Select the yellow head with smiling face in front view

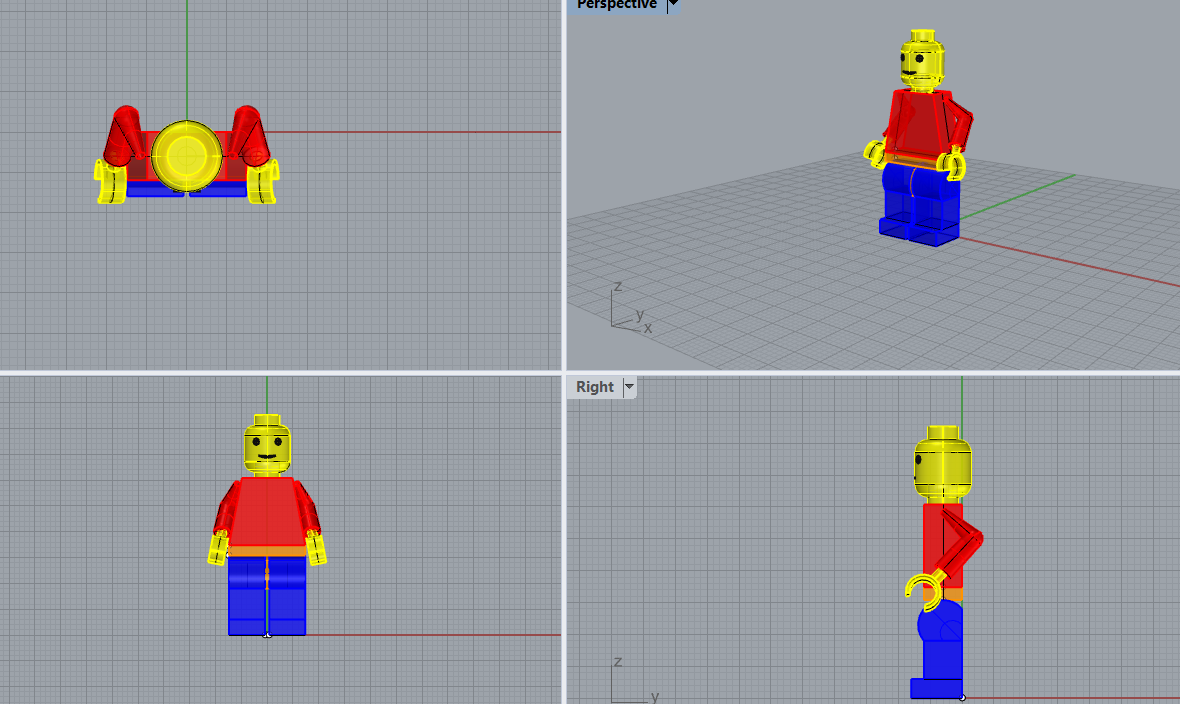coord(267,445)
